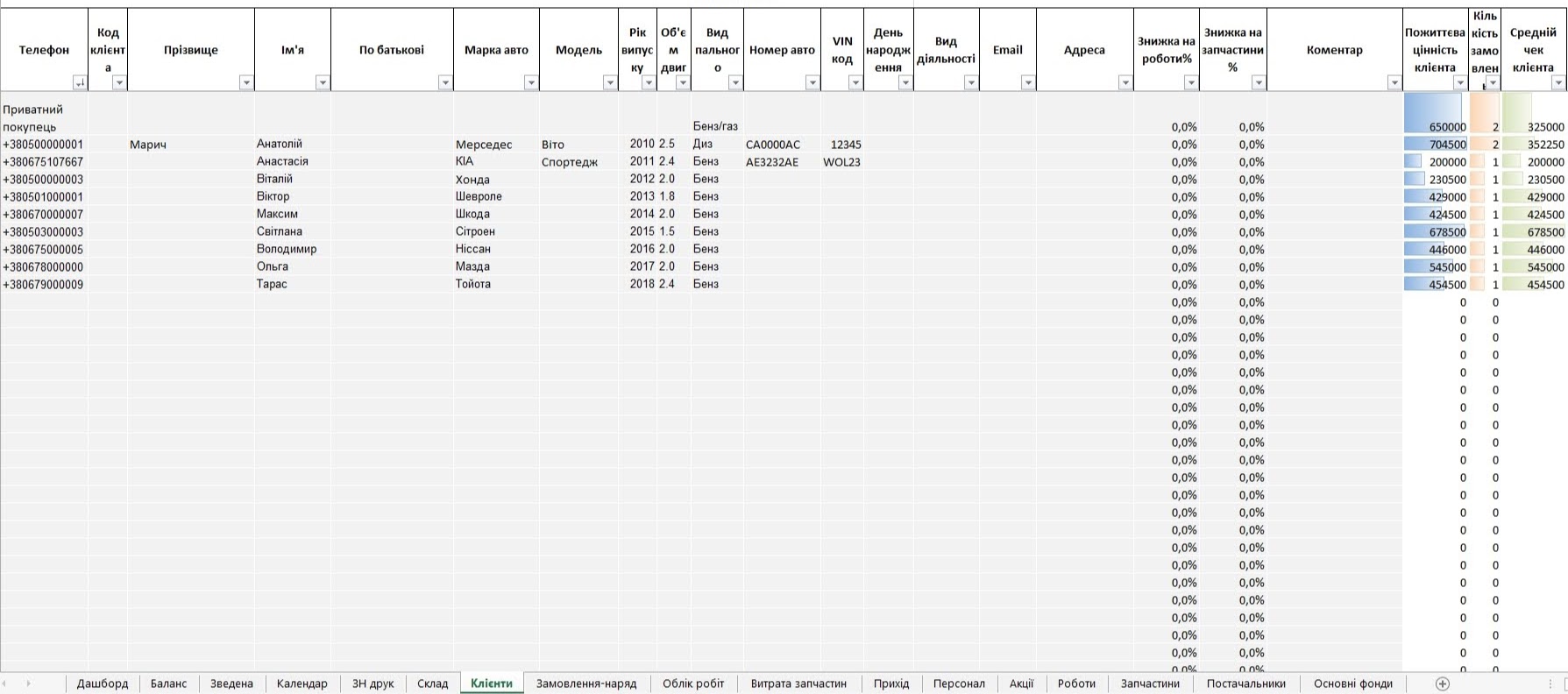Open filter dropdown for Телефон column
Screen dimensions: 1568x694
80,83
